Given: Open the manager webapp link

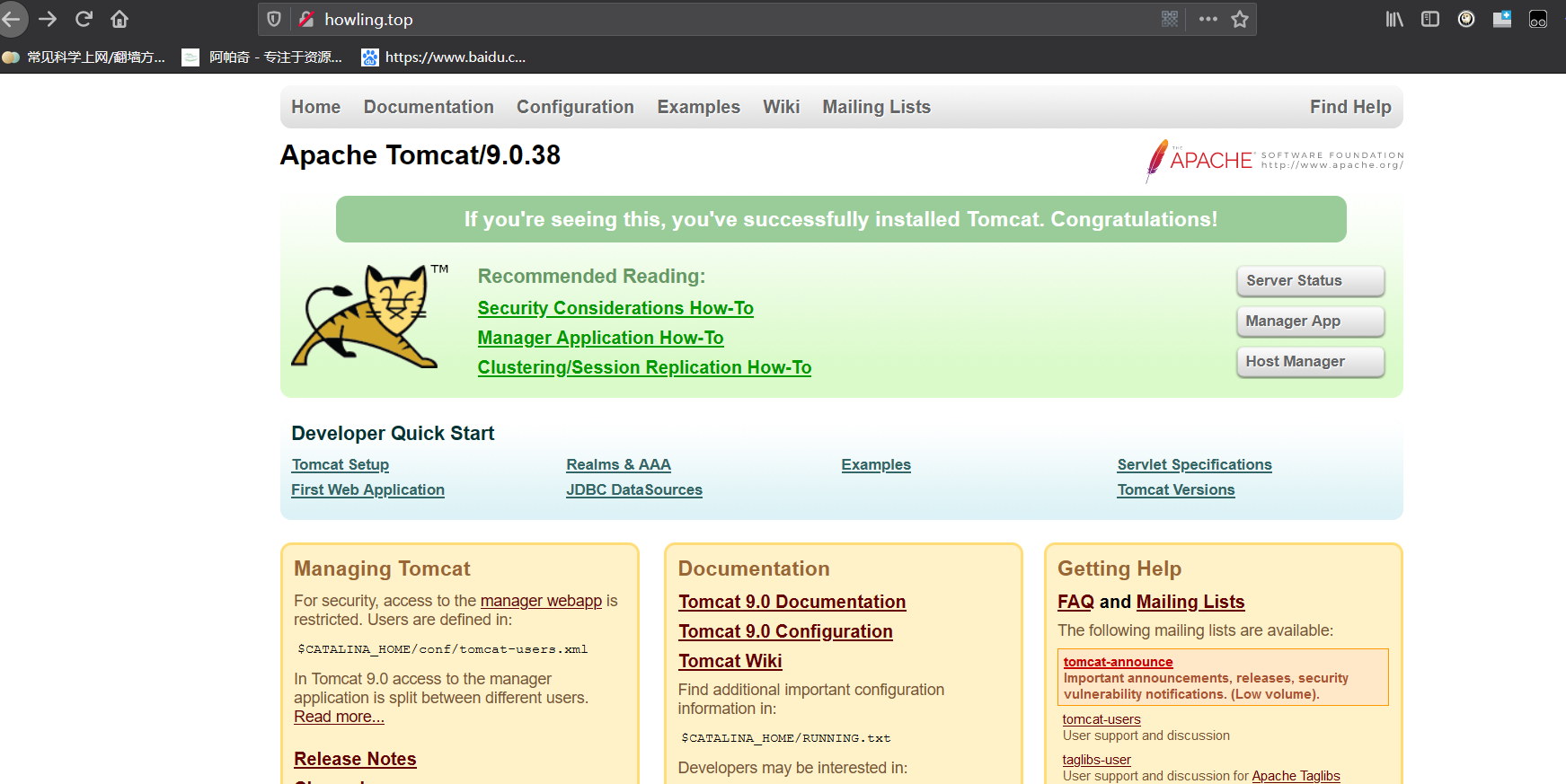Looking at the screenshot, I should pos(541,601).
